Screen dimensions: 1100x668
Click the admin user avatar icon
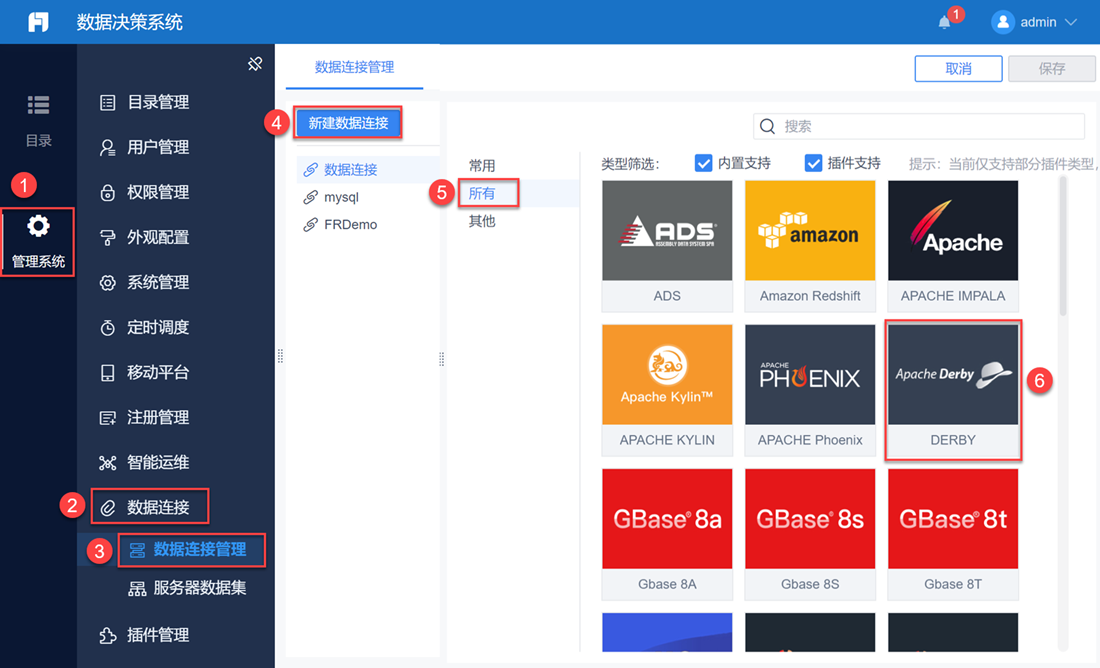1002,22
